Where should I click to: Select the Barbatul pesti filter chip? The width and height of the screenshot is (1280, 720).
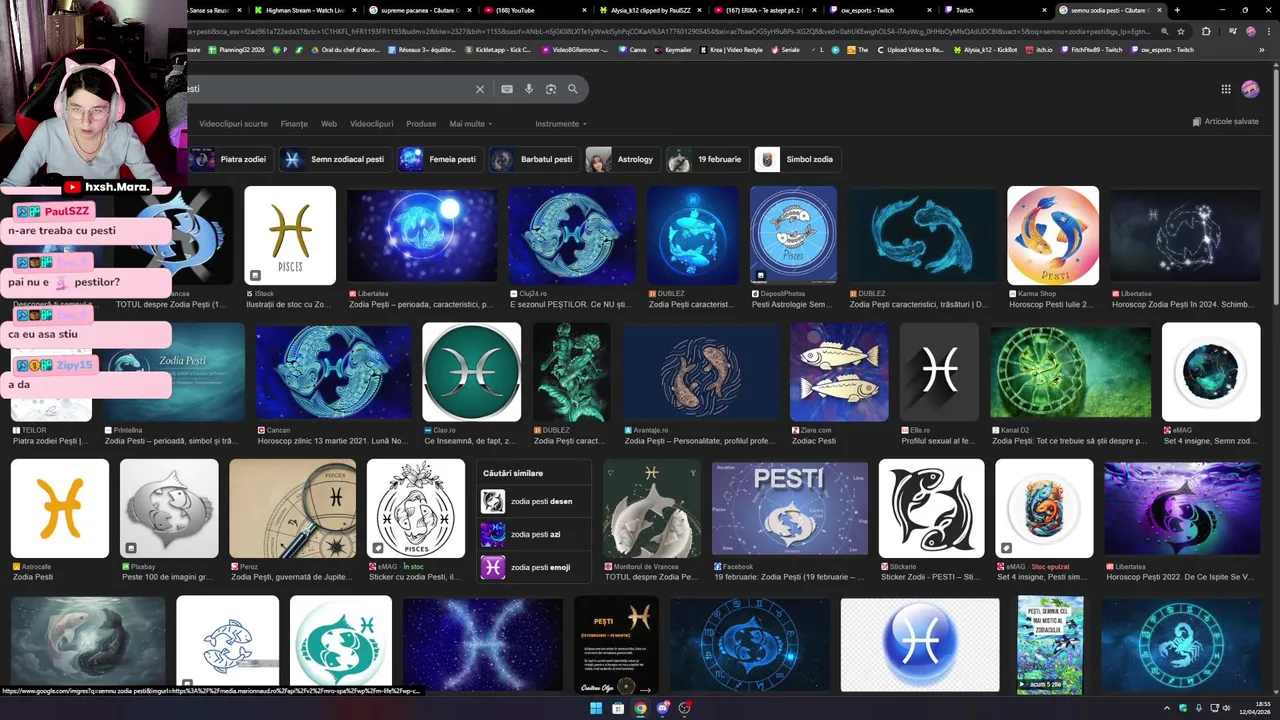click(x=535, y=159)
